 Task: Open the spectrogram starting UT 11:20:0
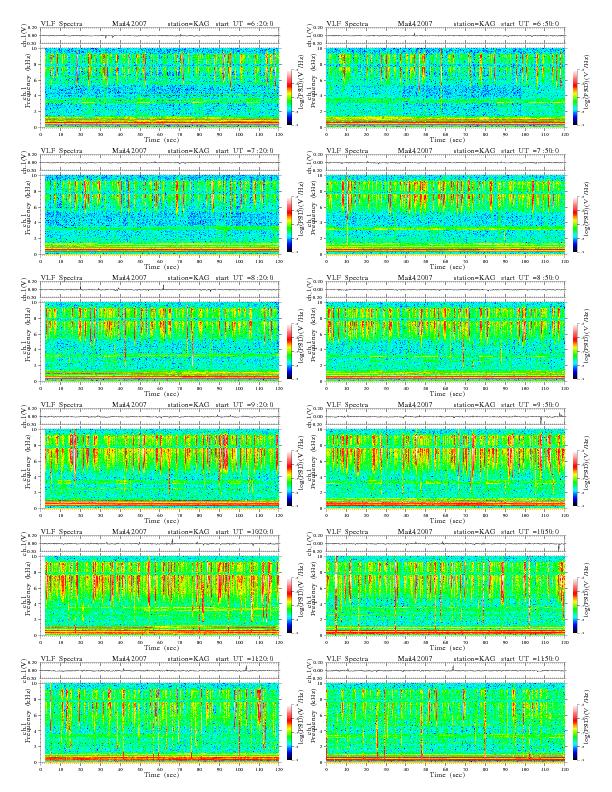click(160, 723)
